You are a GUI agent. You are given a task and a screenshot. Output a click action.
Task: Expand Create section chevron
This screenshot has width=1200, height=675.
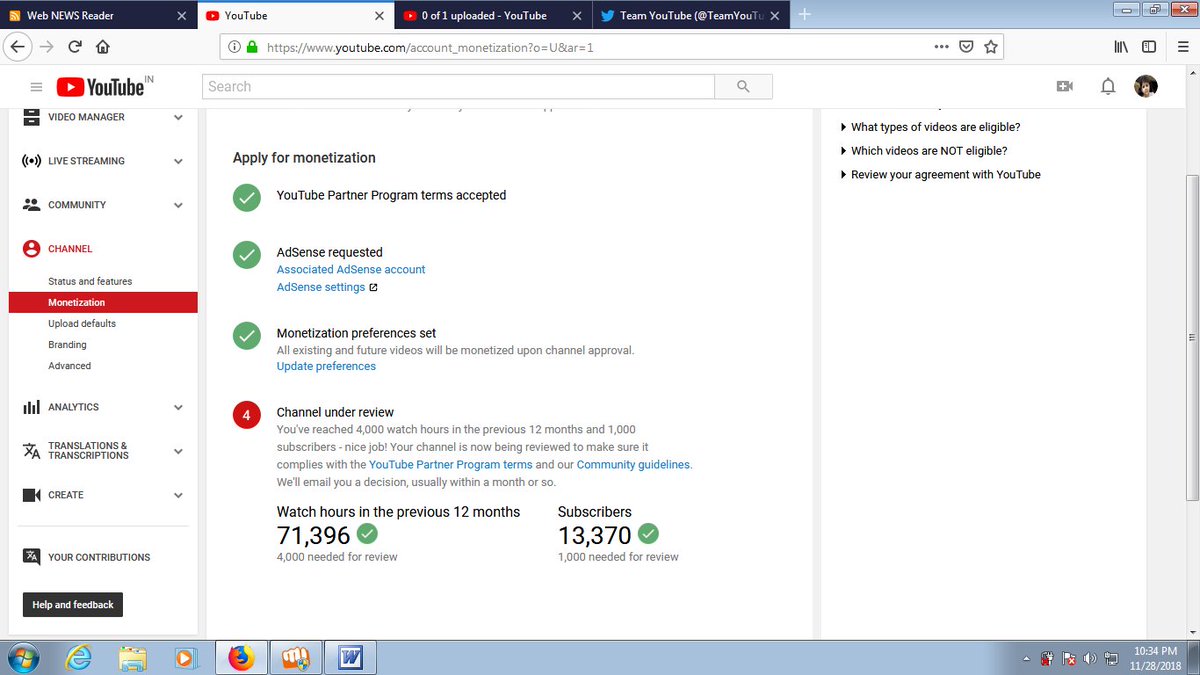pos(178,495)
